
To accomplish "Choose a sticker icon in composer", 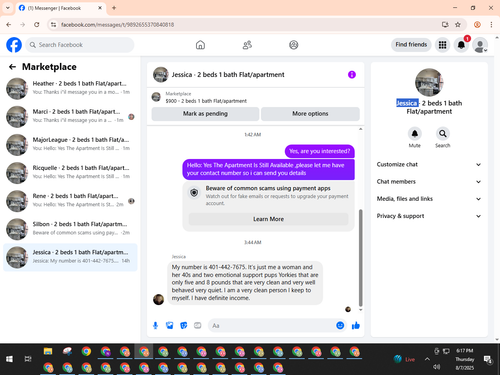I will pyautogui.click(x=184, y=326).
